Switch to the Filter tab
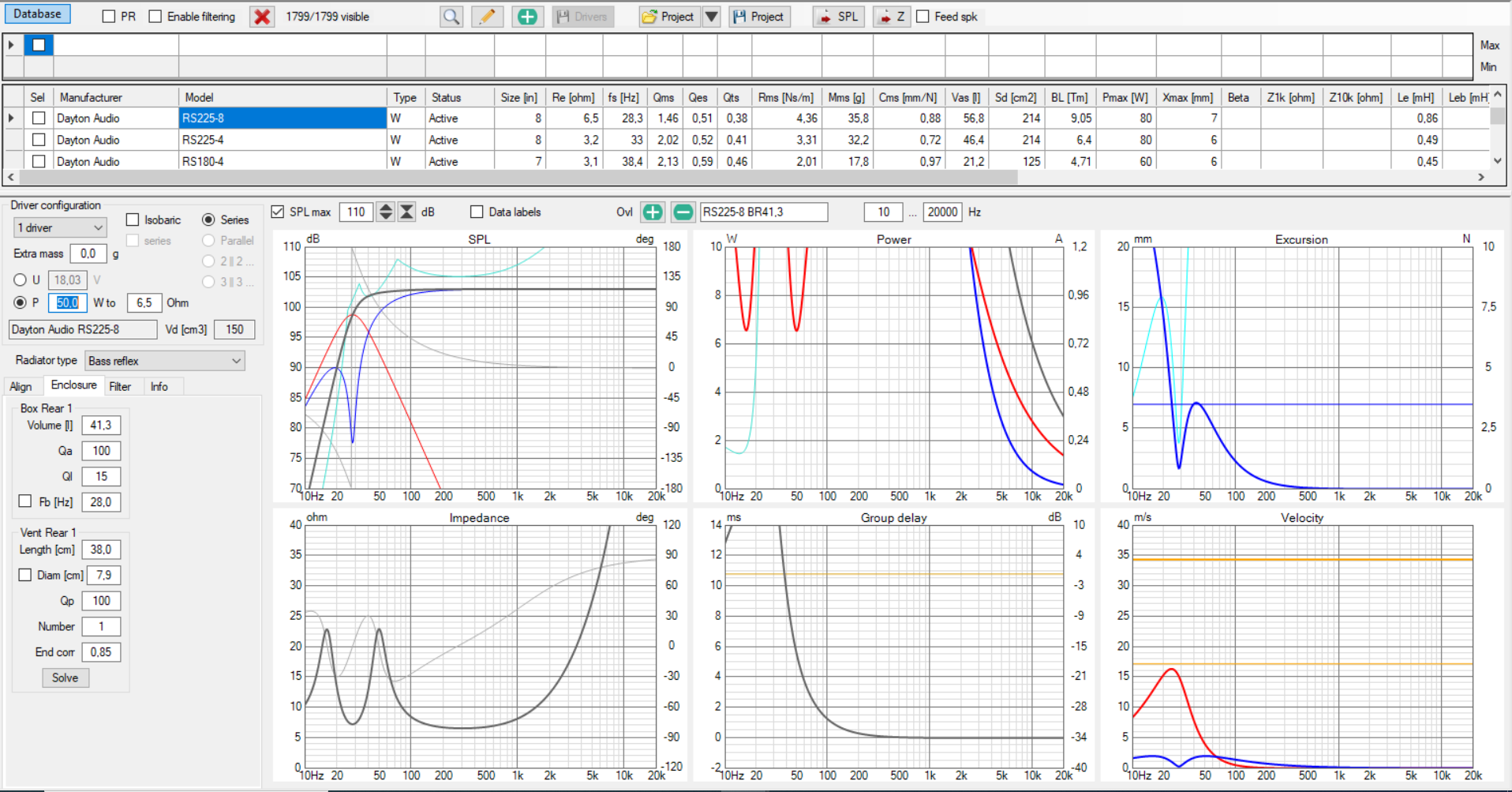 (120, 387)
